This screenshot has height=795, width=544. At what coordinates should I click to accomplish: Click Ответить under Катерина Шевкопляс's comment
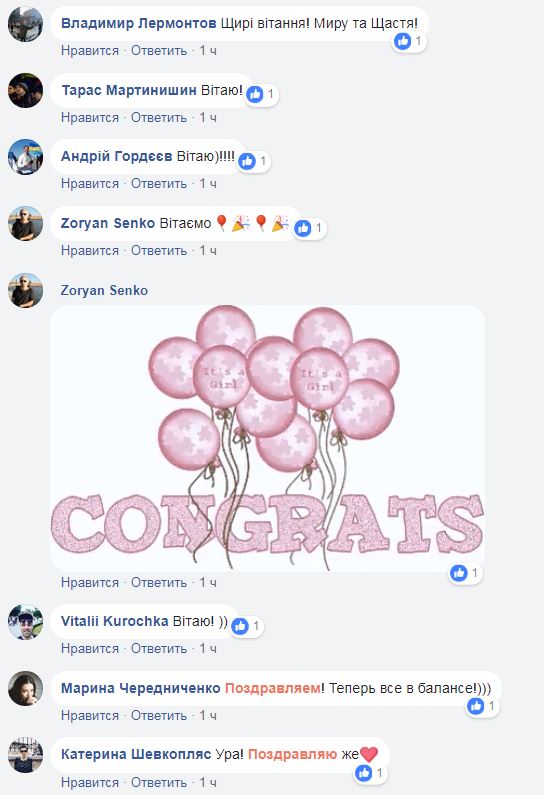click(x=159, y=782)
